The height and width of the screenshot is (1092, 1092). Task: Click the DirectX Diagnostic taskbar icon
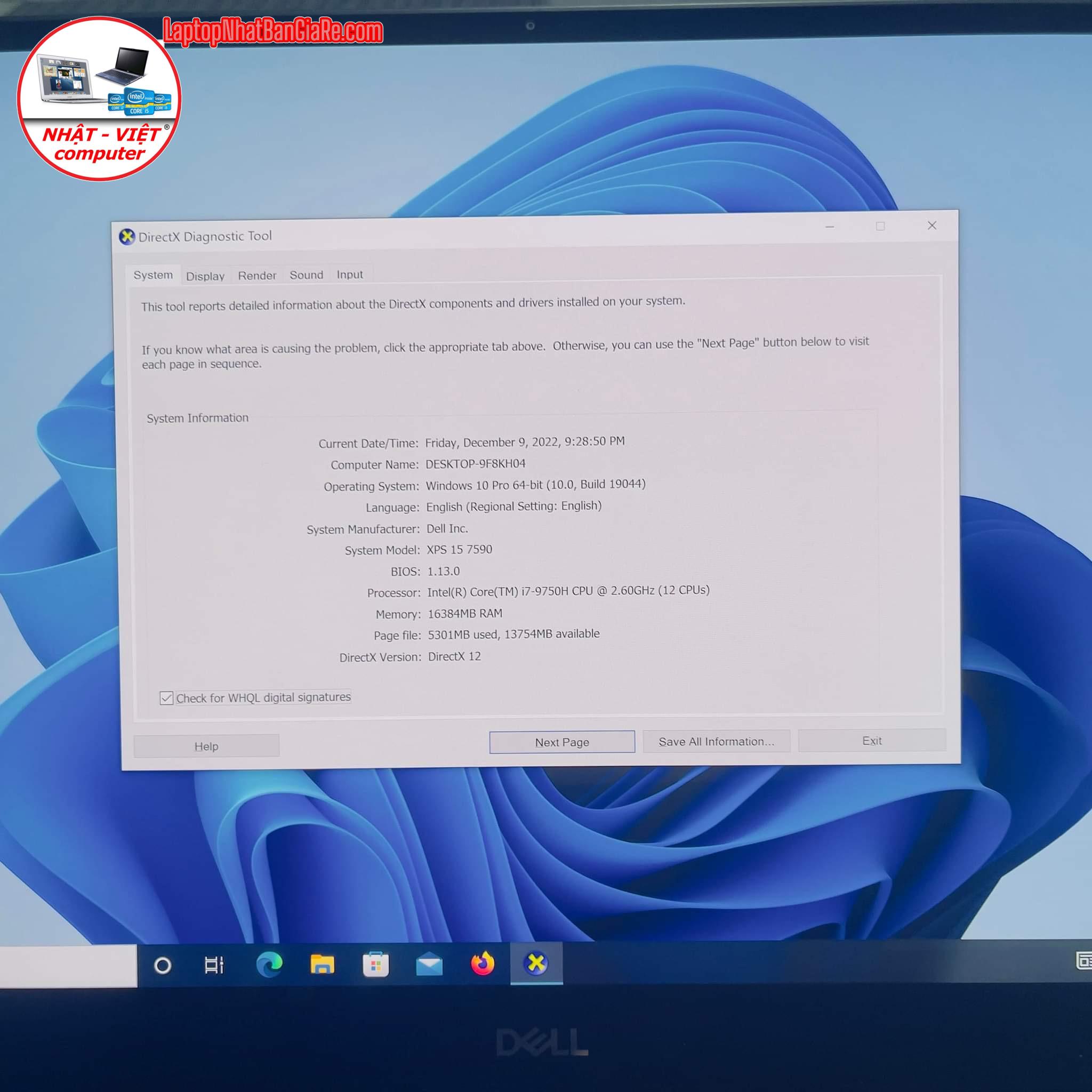point(536,963)
